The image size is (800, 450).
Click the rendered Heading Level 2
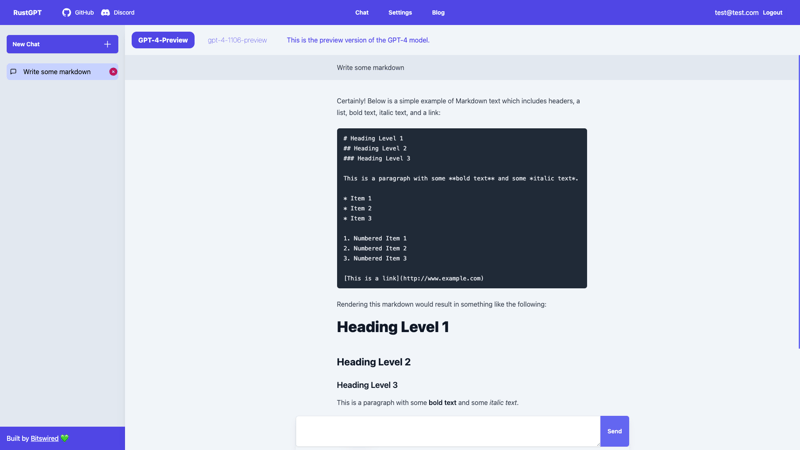(373, 362)
